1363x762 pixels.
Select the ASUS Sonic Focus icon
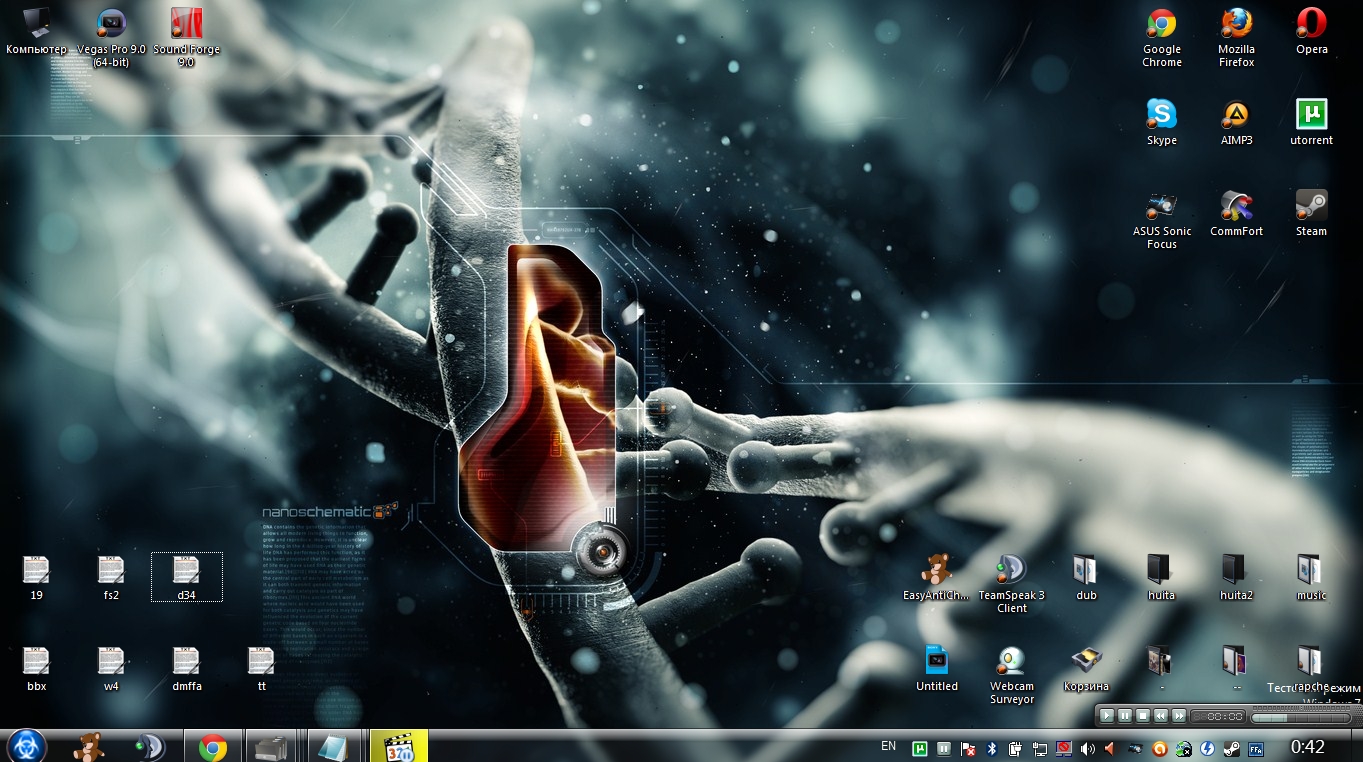point(1162,219)
